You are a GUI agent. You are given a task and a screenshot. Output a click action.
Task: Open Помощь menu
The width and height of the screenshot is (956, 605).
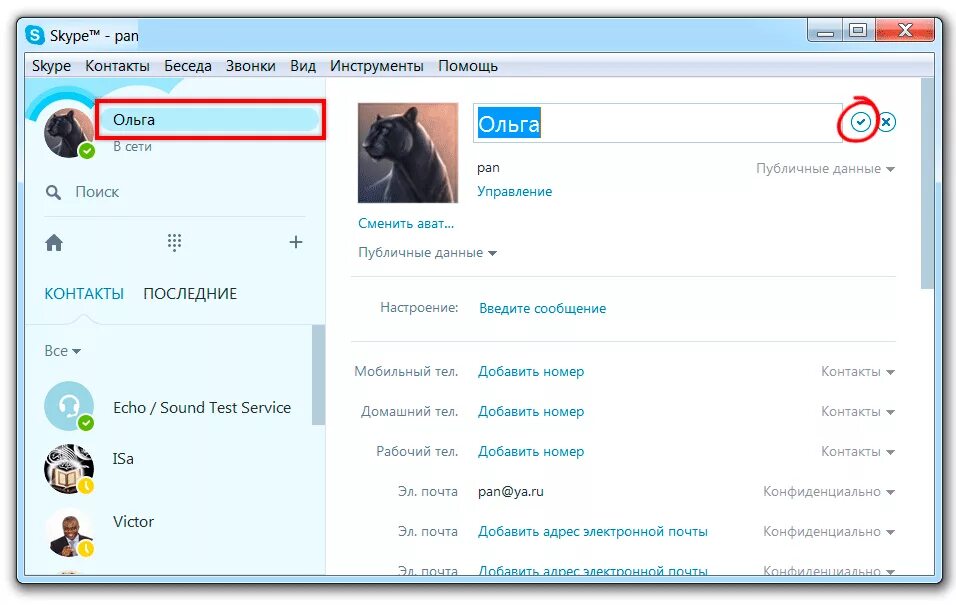pos(468,66)
